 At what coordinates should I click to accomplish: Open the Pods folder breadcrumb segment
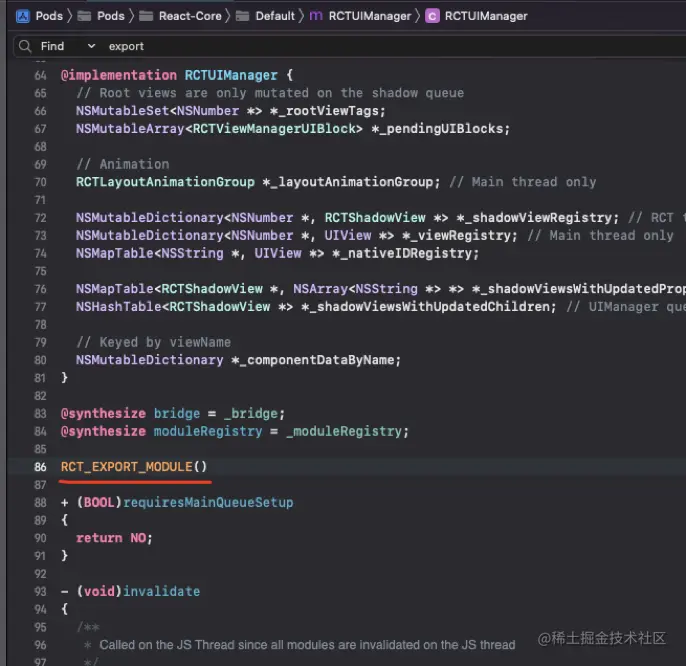(111, 16)
